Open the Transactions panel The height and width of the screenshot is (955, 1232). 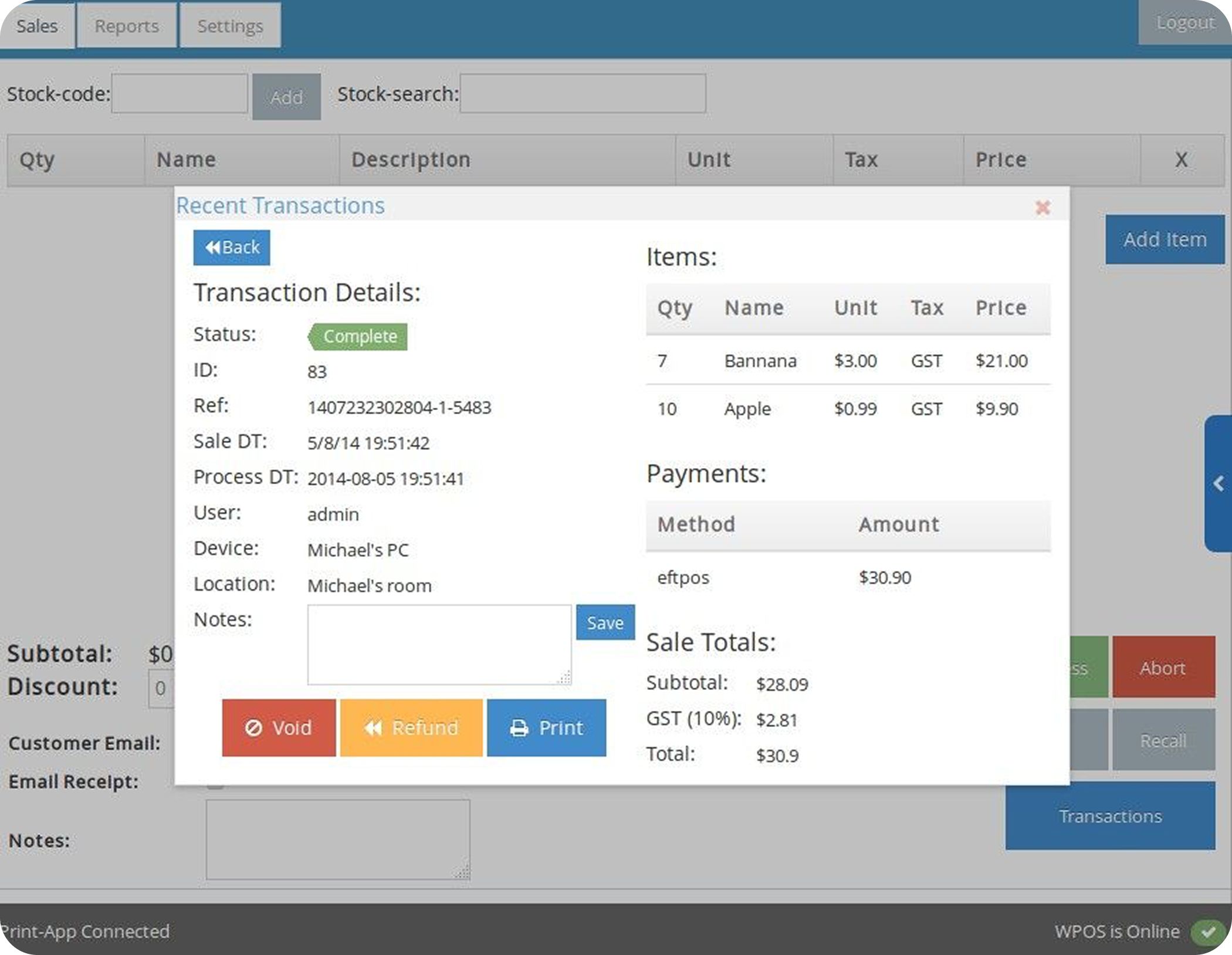pos(1109,815)
